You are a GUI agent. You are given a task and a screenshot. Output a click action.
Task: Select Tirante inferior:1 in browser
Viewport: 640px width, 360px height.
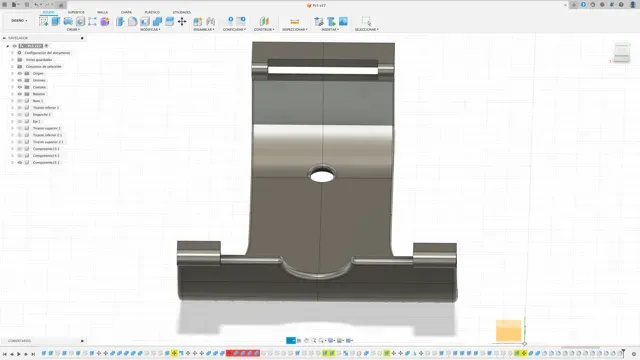tap(46, 108)
